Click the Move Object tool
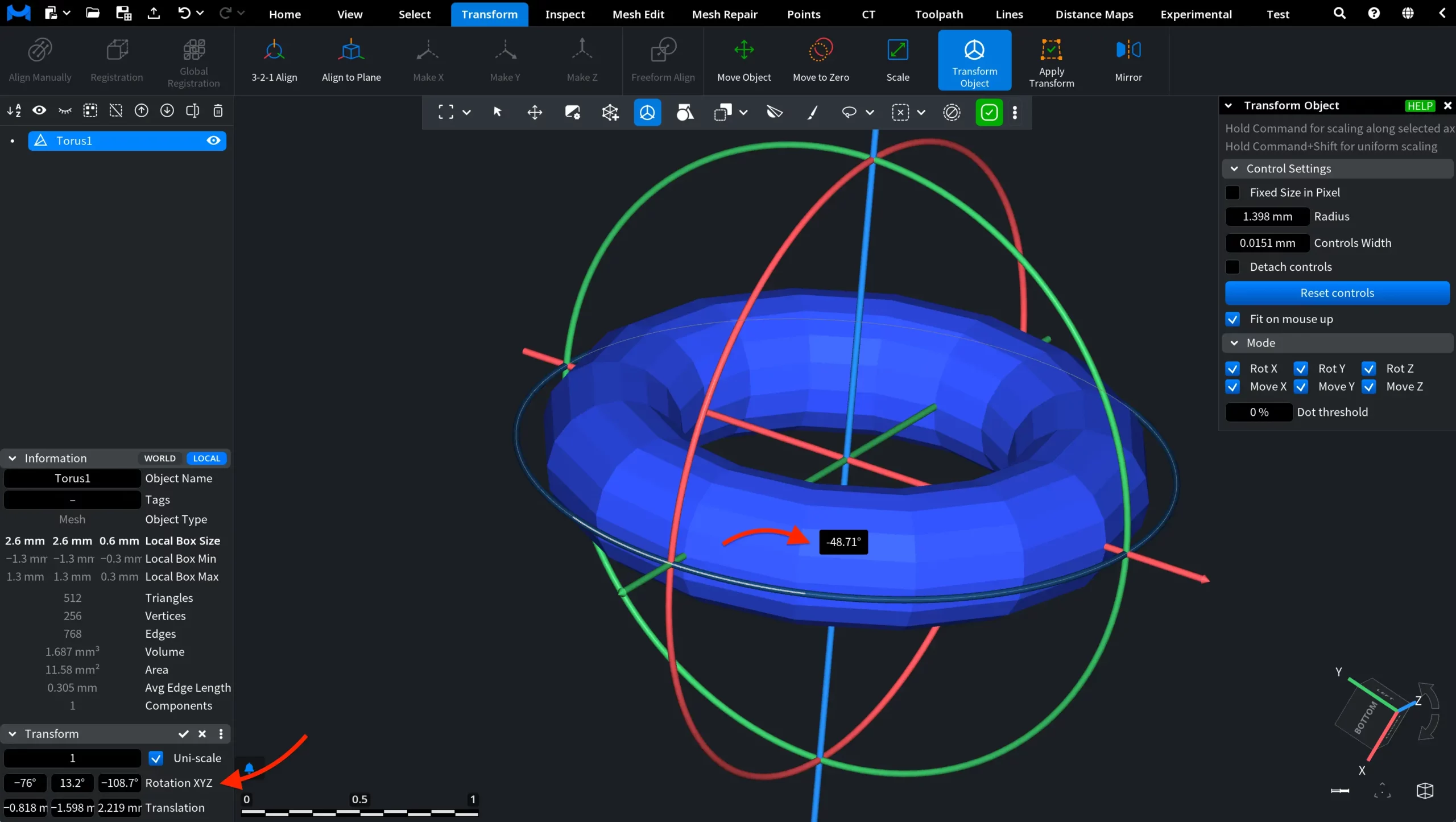Screen dimensions: 1456x822 tap(744, 60)
